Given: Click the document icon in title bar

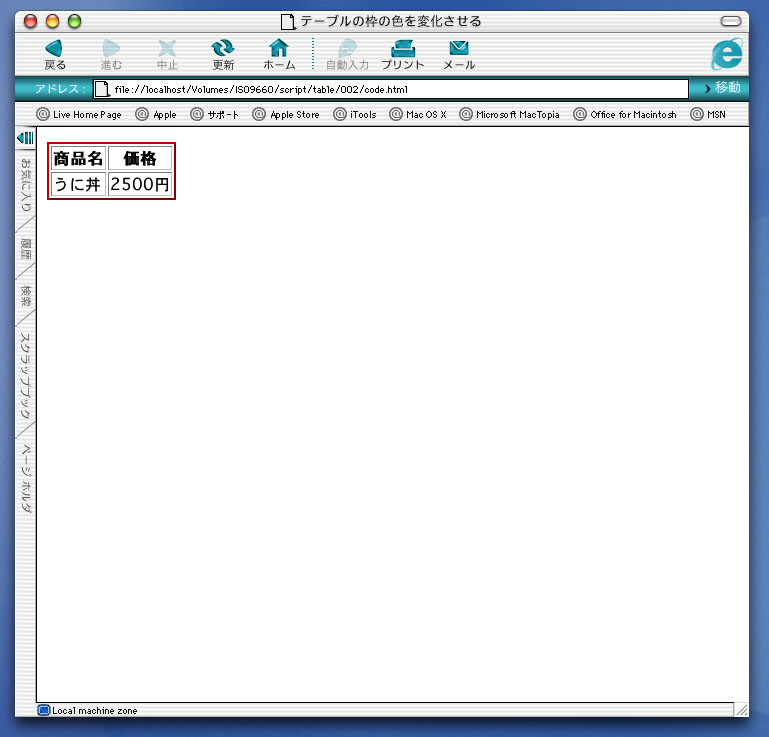Looking at the screenshot, I should pos(288,22).
